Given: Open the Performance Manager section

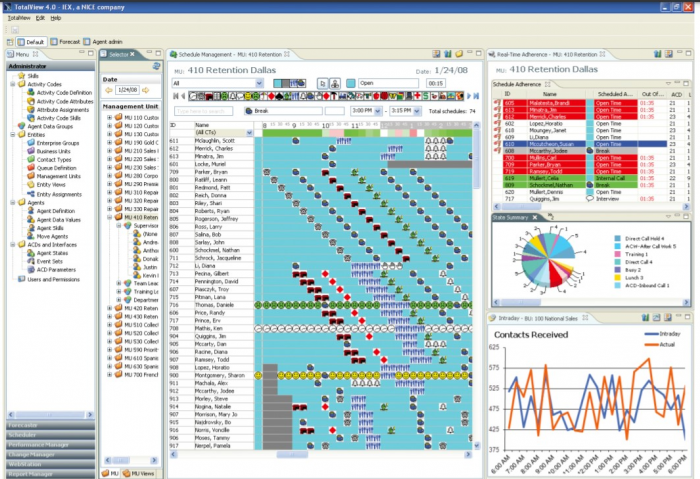Looking at the screenshot, I should tap(50, 445).
